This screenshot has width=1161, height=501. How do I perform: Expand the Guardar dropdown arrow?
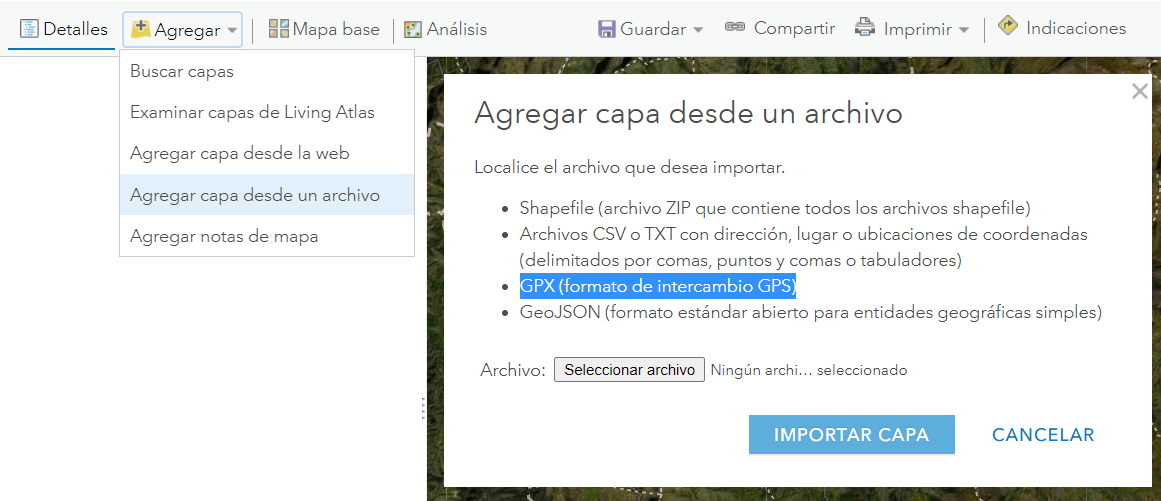pyautogui.click(x=698, y=31)
